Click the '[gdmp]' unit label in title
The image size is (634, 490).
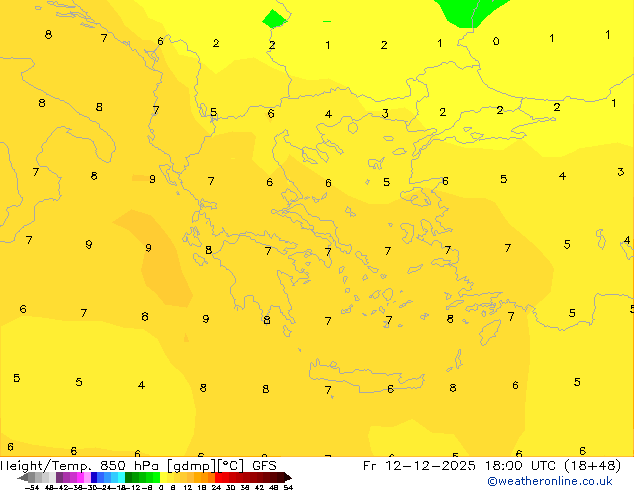pos(192,466)
